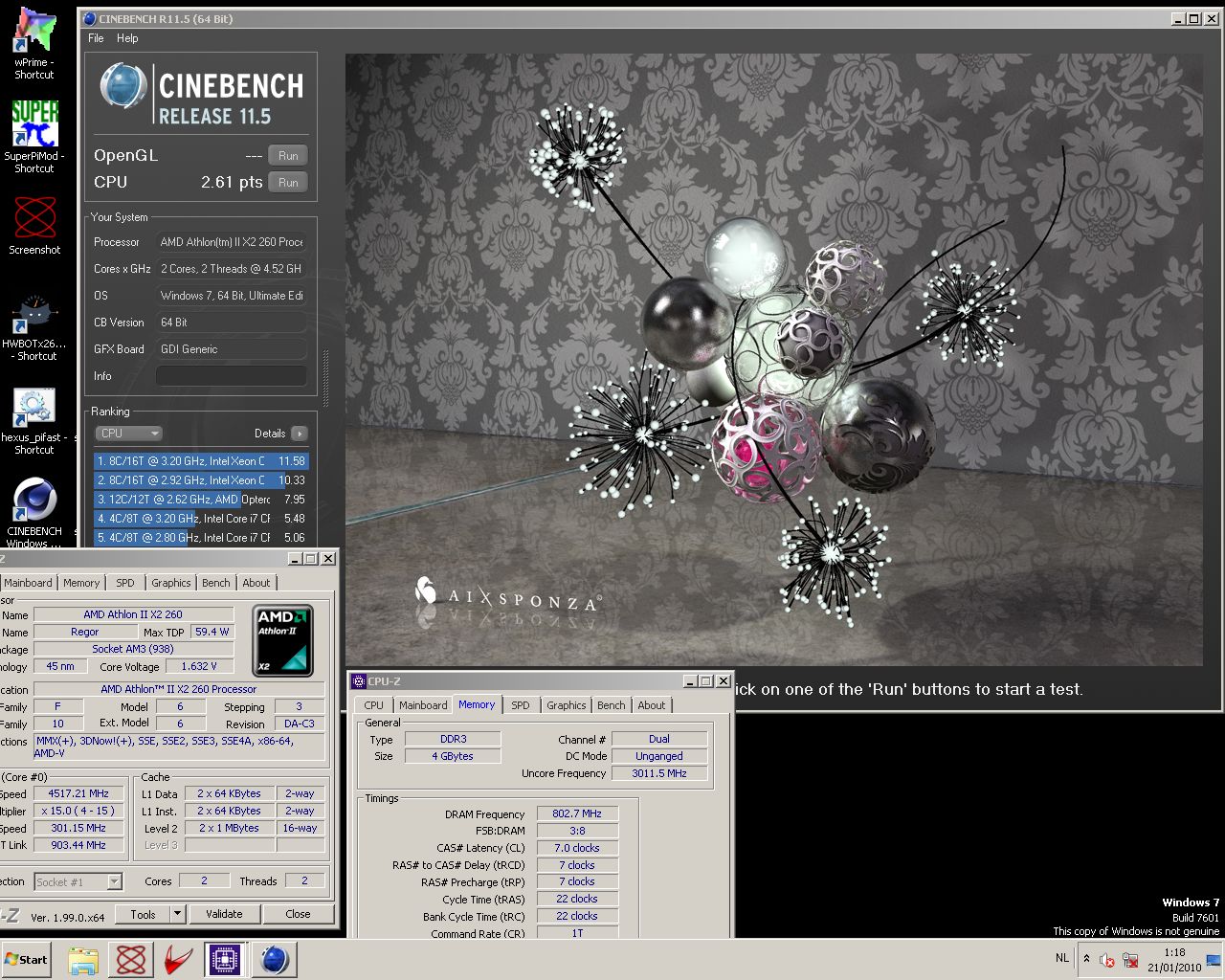
Task: Click the Info input field
Action: [x=231, y=376]
